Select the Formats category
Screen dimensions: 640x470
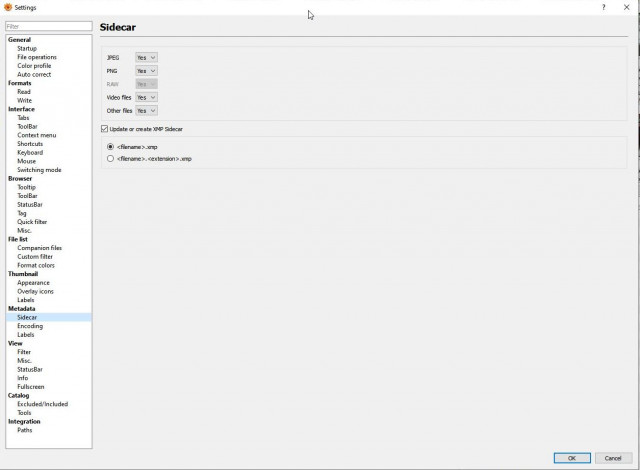[20, 83]
